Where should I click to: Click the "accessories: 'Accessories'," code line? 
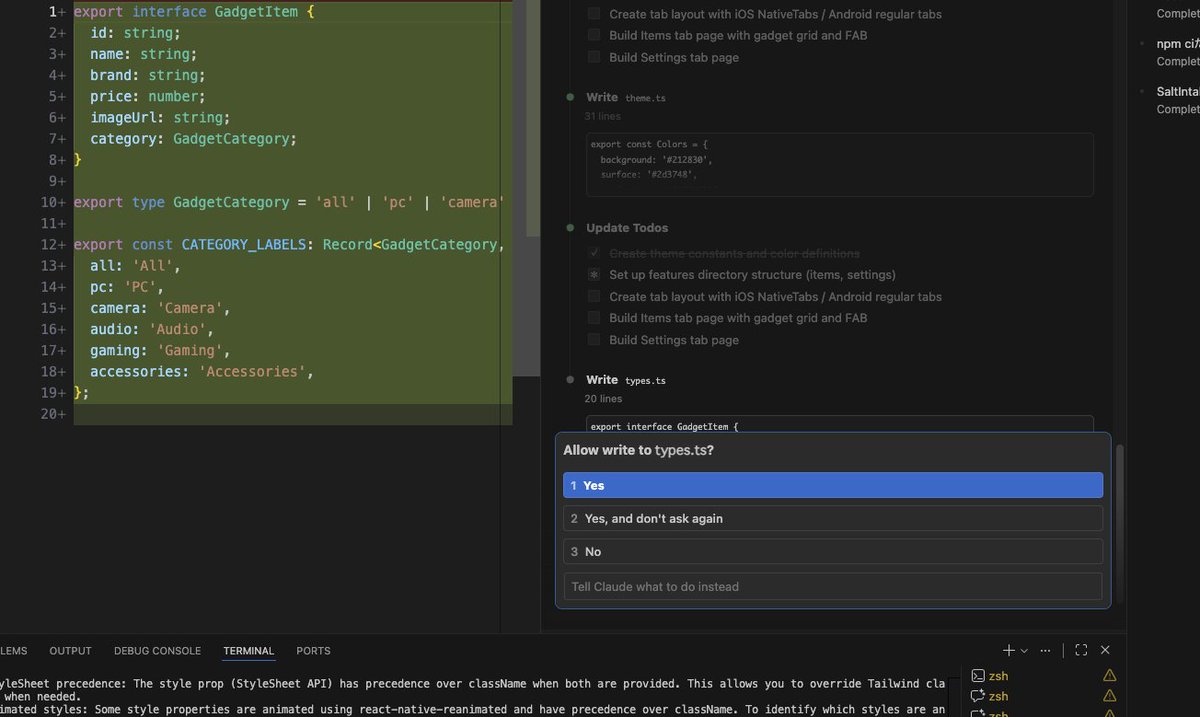coord(202,371)
